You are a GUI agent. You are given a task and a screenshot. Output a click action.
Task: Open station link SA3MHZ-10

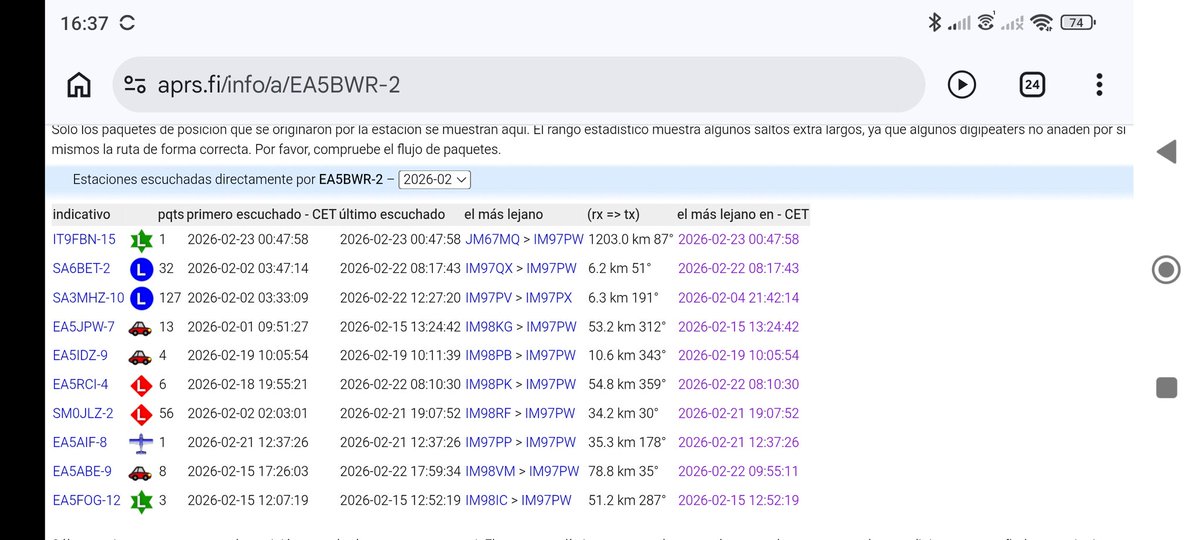pyautogui.click(x=88, y=298)
